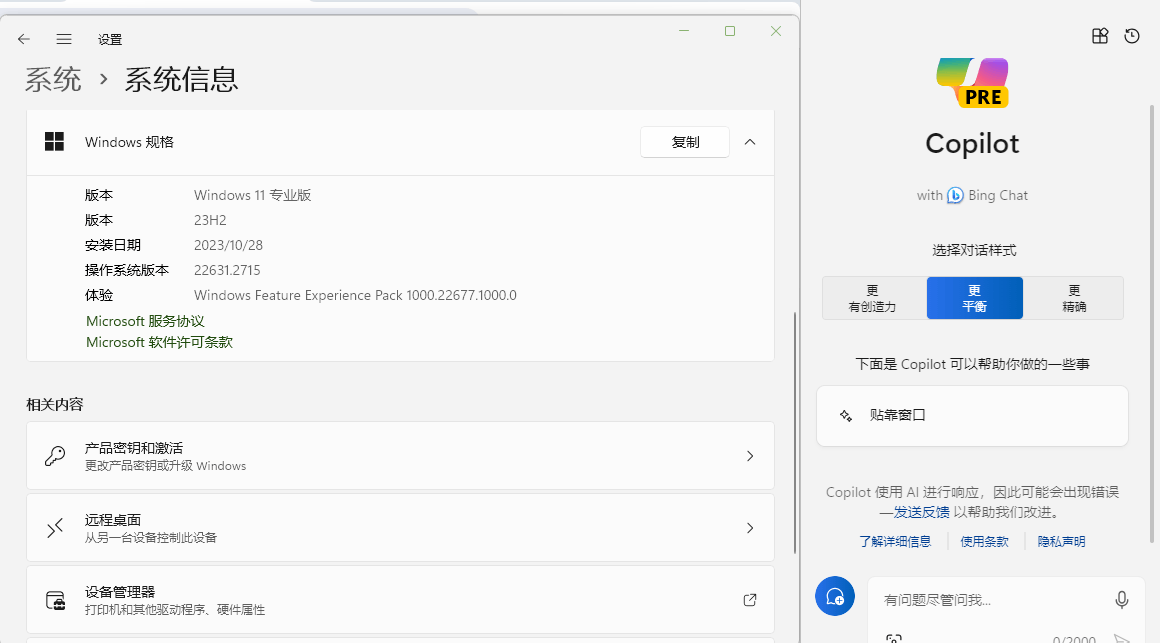Click 发送反馈 link in Copilot
This screenshot has height=643, width=1160.
coord(922,512)
